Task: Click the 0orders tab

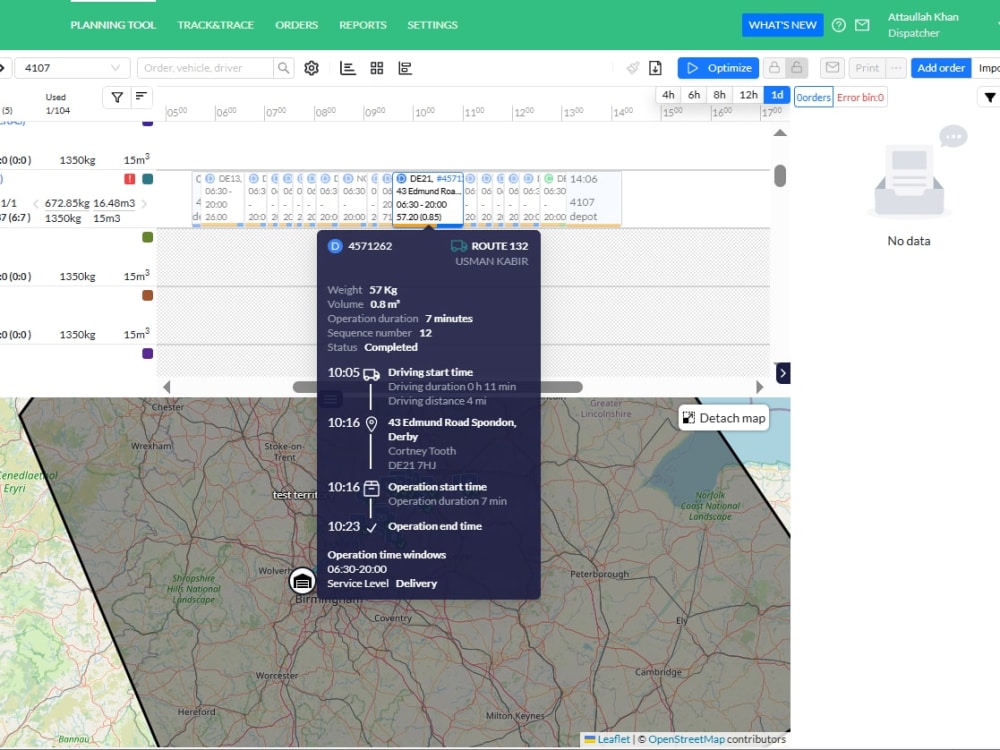Action: coord(814,98)
